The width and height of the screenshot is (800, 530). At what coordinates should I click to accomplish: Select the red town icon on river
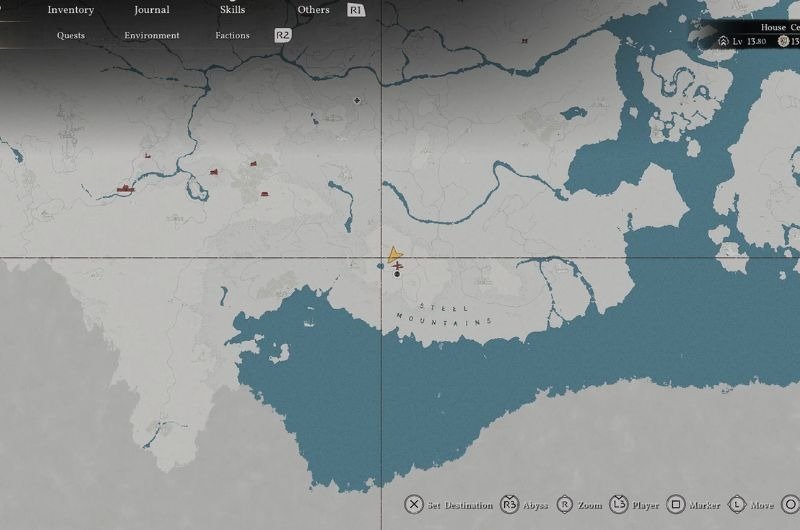pyautogui.click(x=125, y=188)
